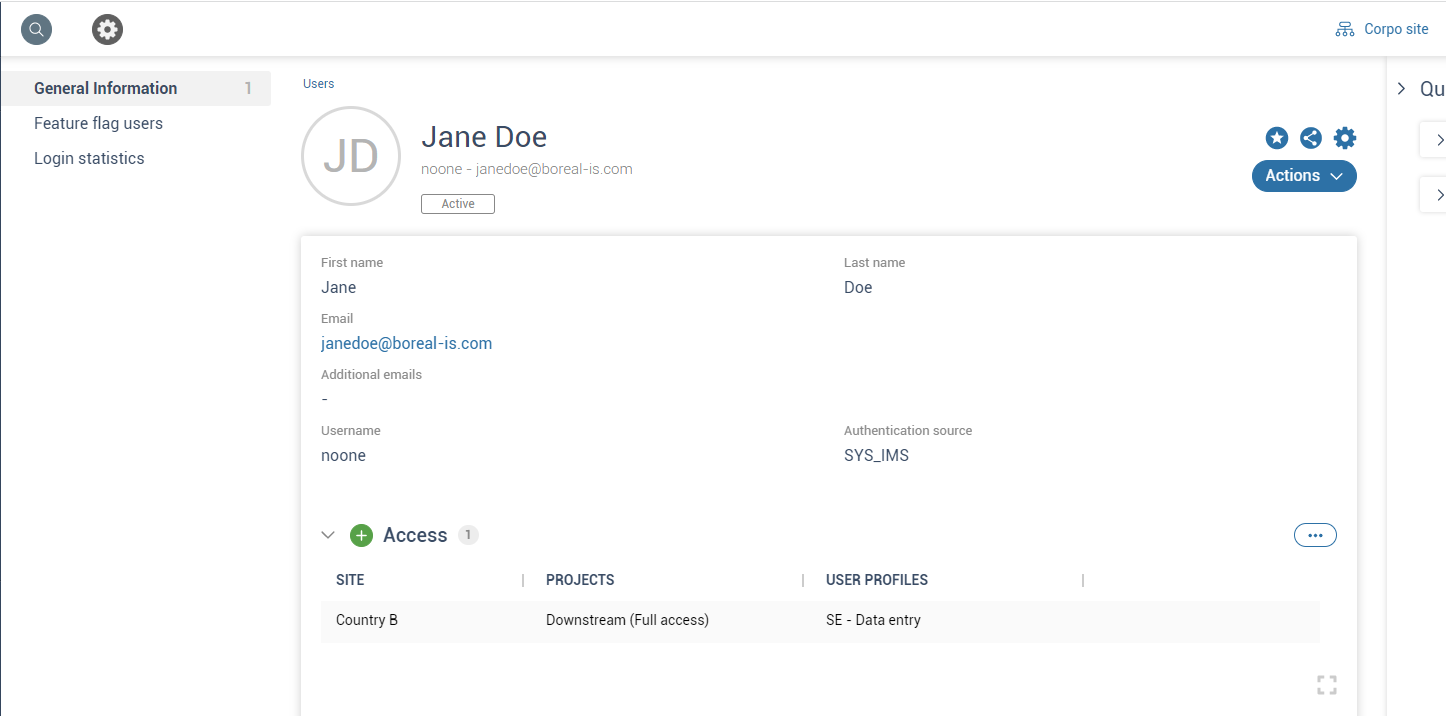Image resolution: width=1446 pixels, height=716 pixels.
Task: Select the Country B access row
Action: (367, 620)
